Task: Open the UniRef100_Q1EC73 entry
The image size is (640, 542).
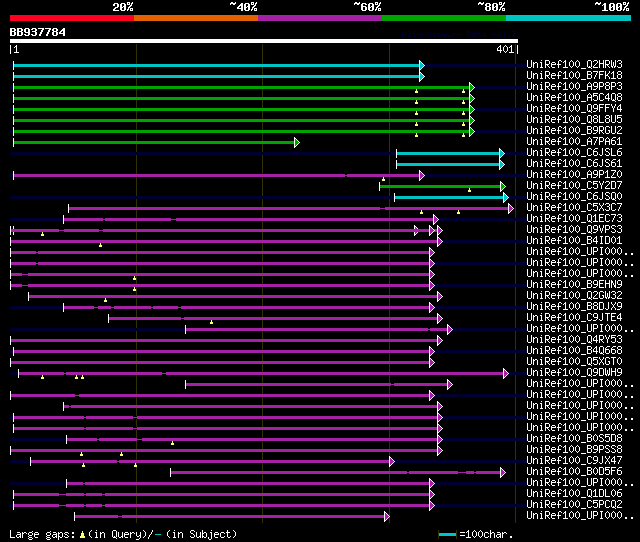Action: (x=574, y=219)
